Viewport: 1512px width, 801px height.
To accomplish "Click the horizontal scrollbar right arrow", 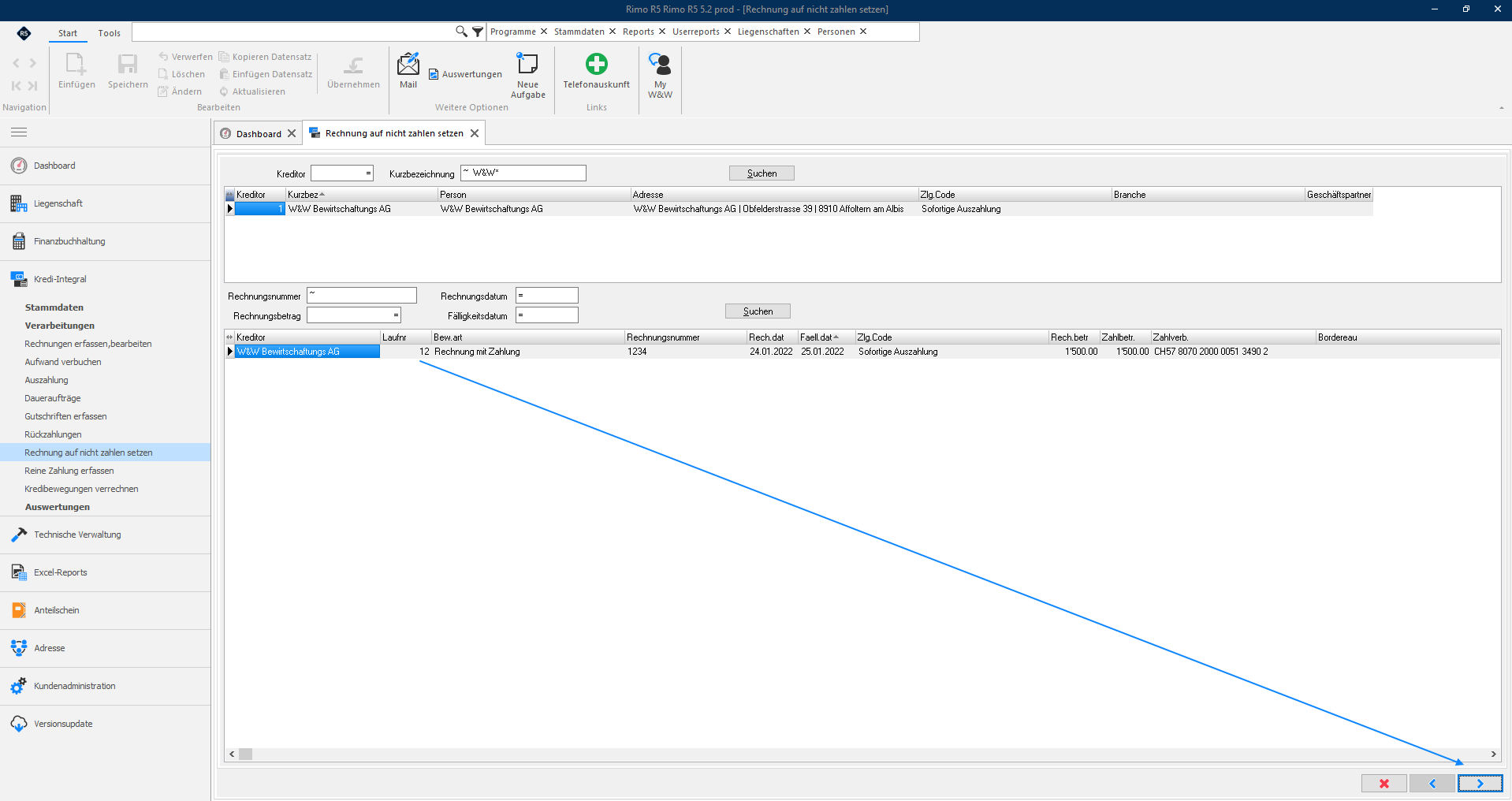I will pyautogui.click(x=1493, y=754).
